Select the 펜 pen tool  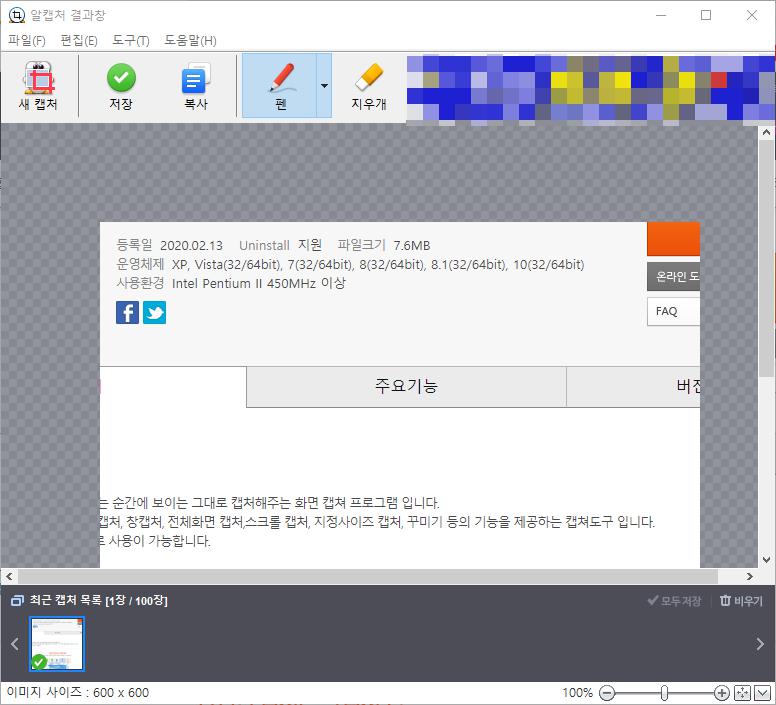(x=280, y=86)
